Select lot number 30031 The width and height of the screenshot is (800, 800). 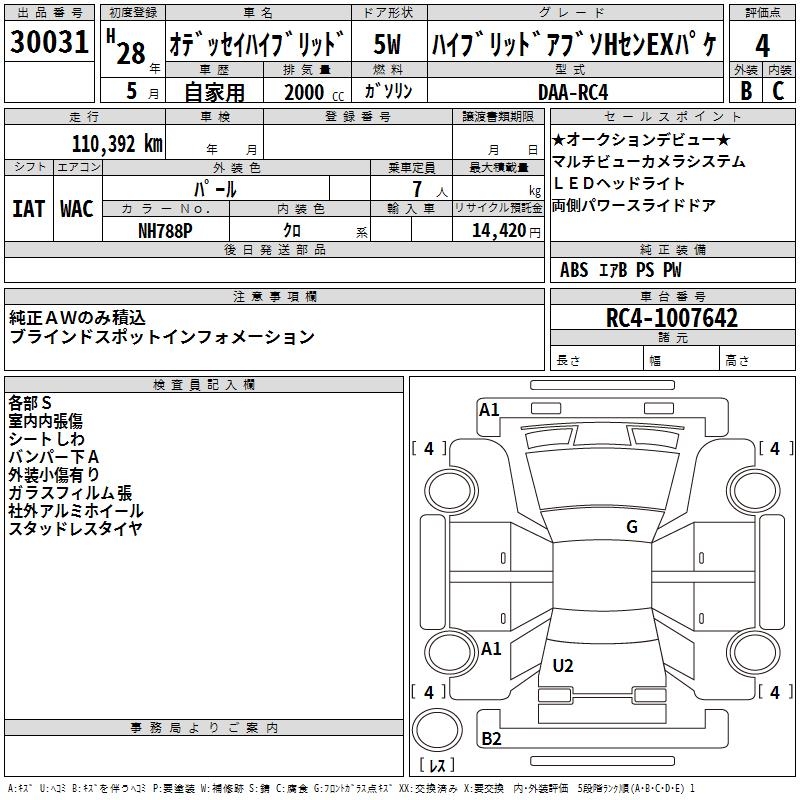pyautogui.click(x=49, y=42)
